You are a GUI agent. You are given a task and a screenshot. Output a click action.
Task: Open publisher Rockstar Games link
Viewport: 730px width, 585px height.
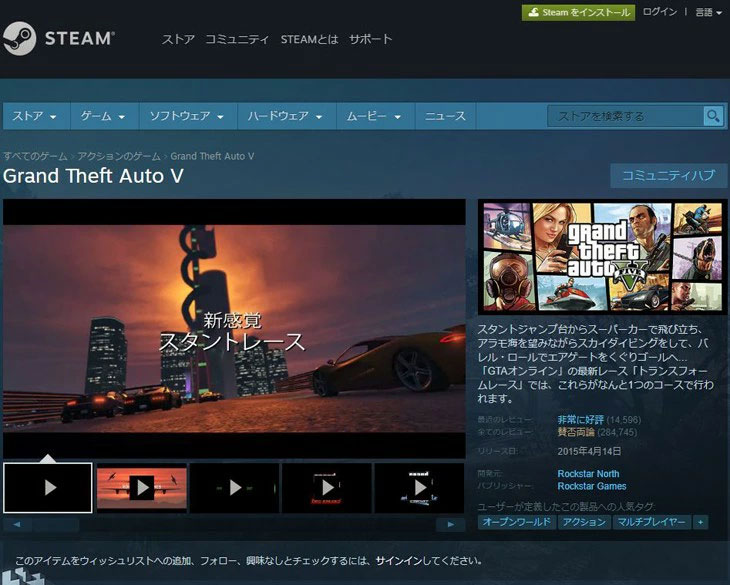click(x=592, y=486)
